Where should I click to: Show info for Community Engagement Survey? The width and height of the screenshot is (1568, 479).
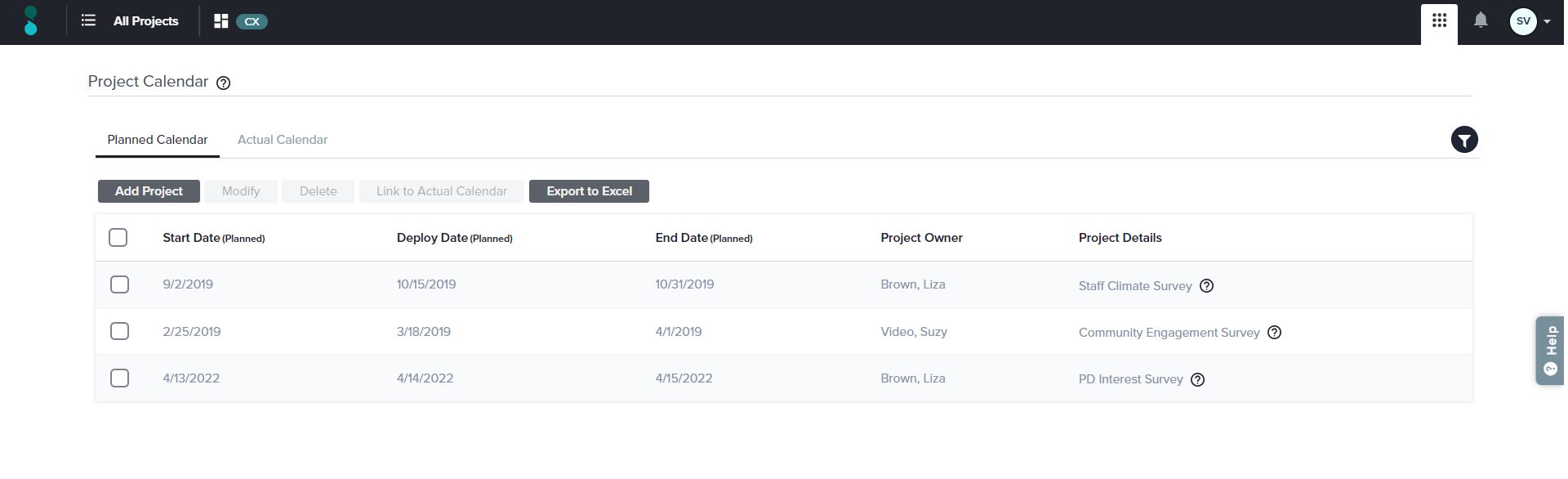pyautogui.click(x=1274, y=333)
